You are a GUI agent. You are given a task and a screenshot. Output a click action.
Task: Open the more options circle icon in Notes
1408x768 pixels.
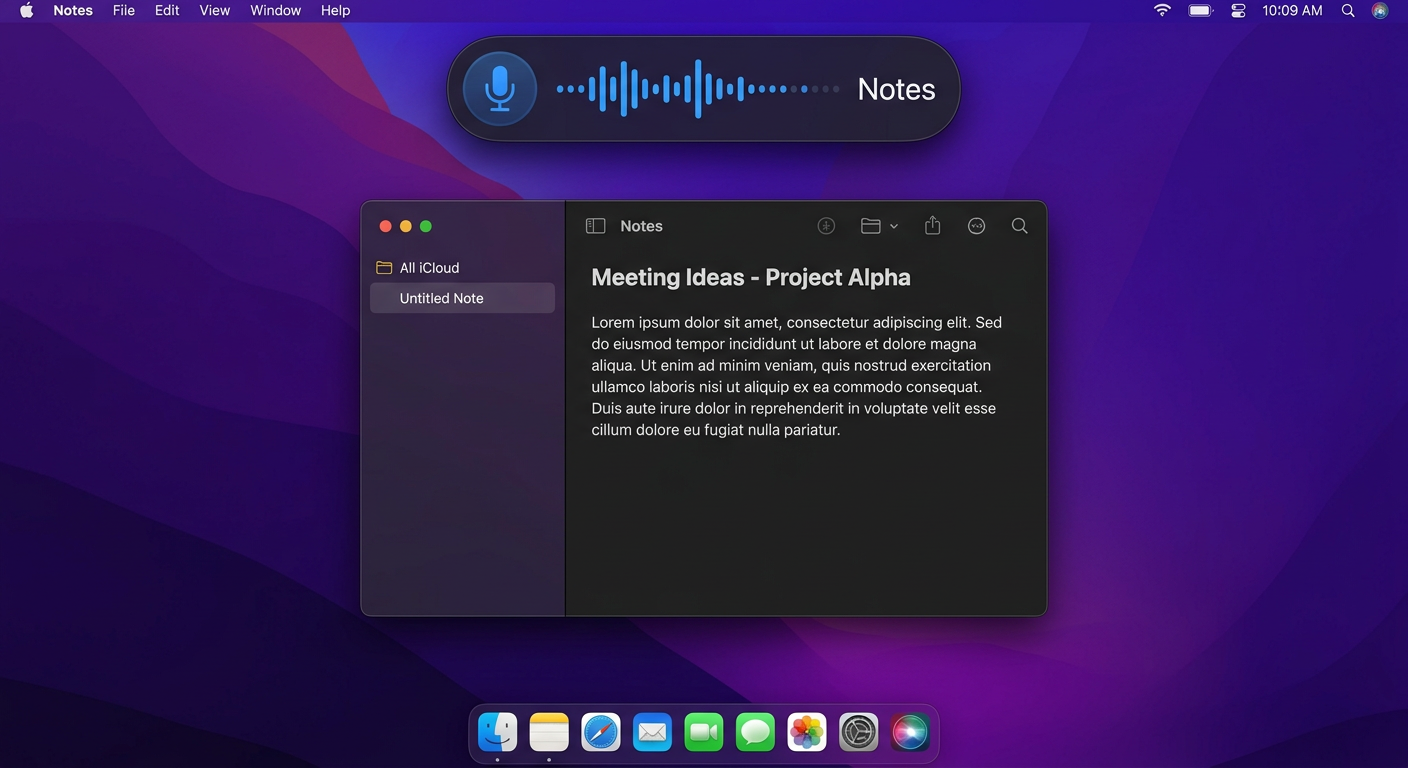pos(976,225)
